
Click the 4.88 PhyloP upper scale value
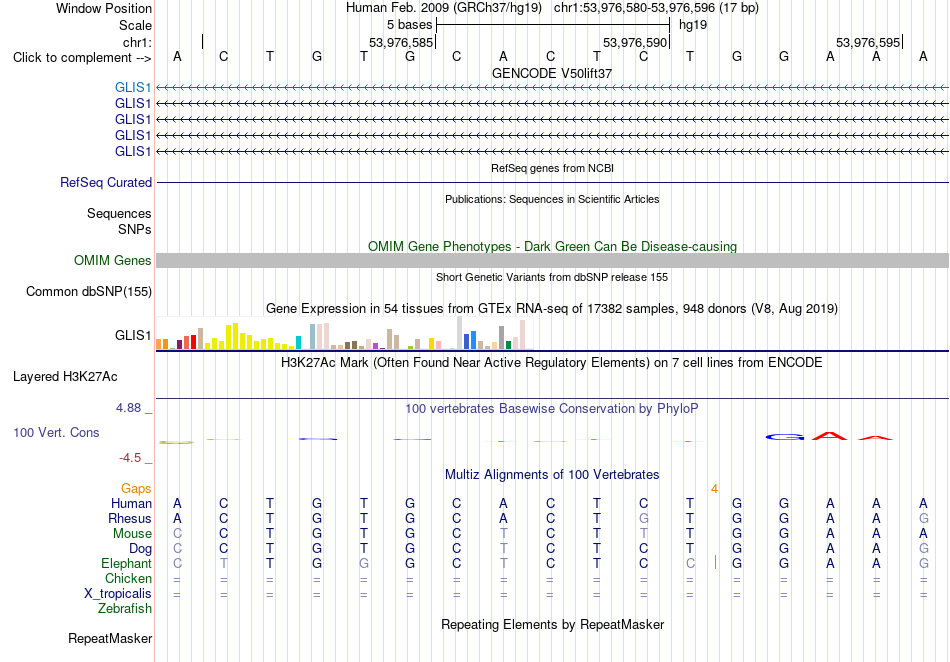pyautogui.click(x=129, y=408)
